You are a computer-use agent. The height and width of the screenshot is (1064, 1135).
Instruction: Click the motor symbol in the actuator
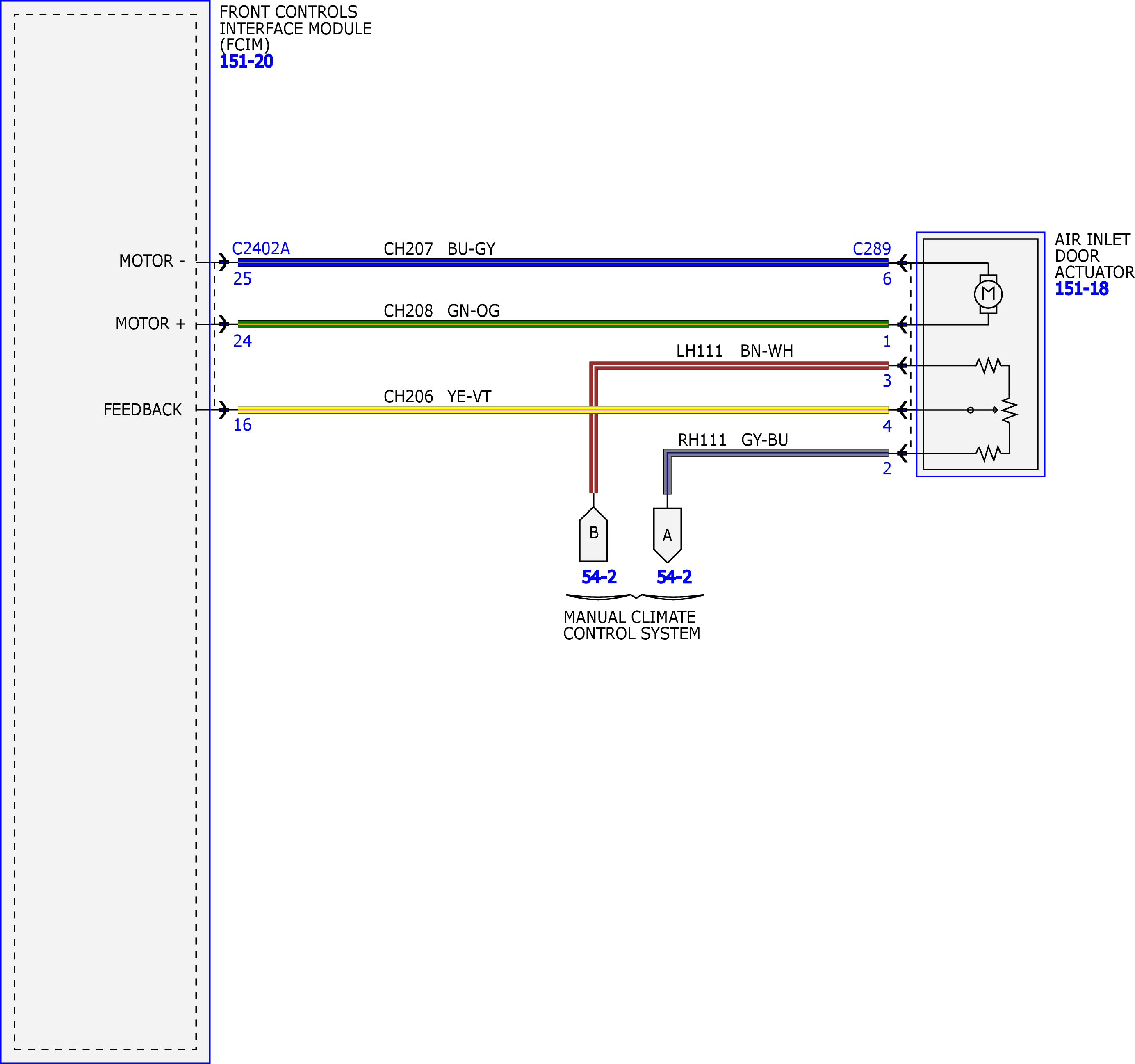(988, 294)
